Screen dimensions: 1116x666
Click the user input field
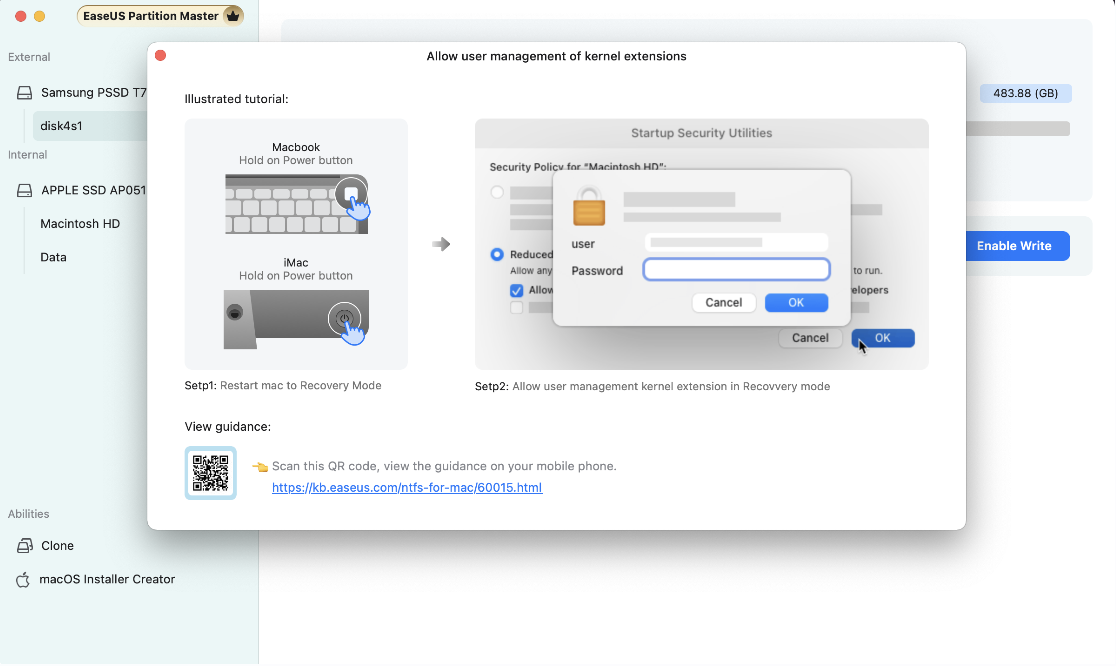[737, 243]
